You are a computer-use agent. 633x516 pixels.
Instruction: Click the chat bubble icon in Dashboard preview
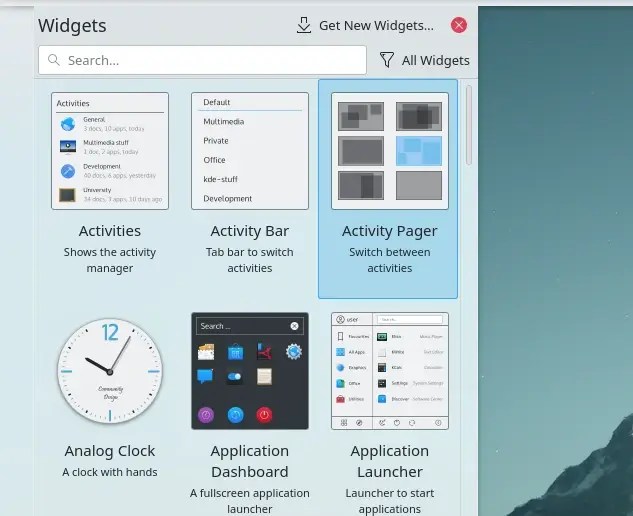tap(205, 376)
